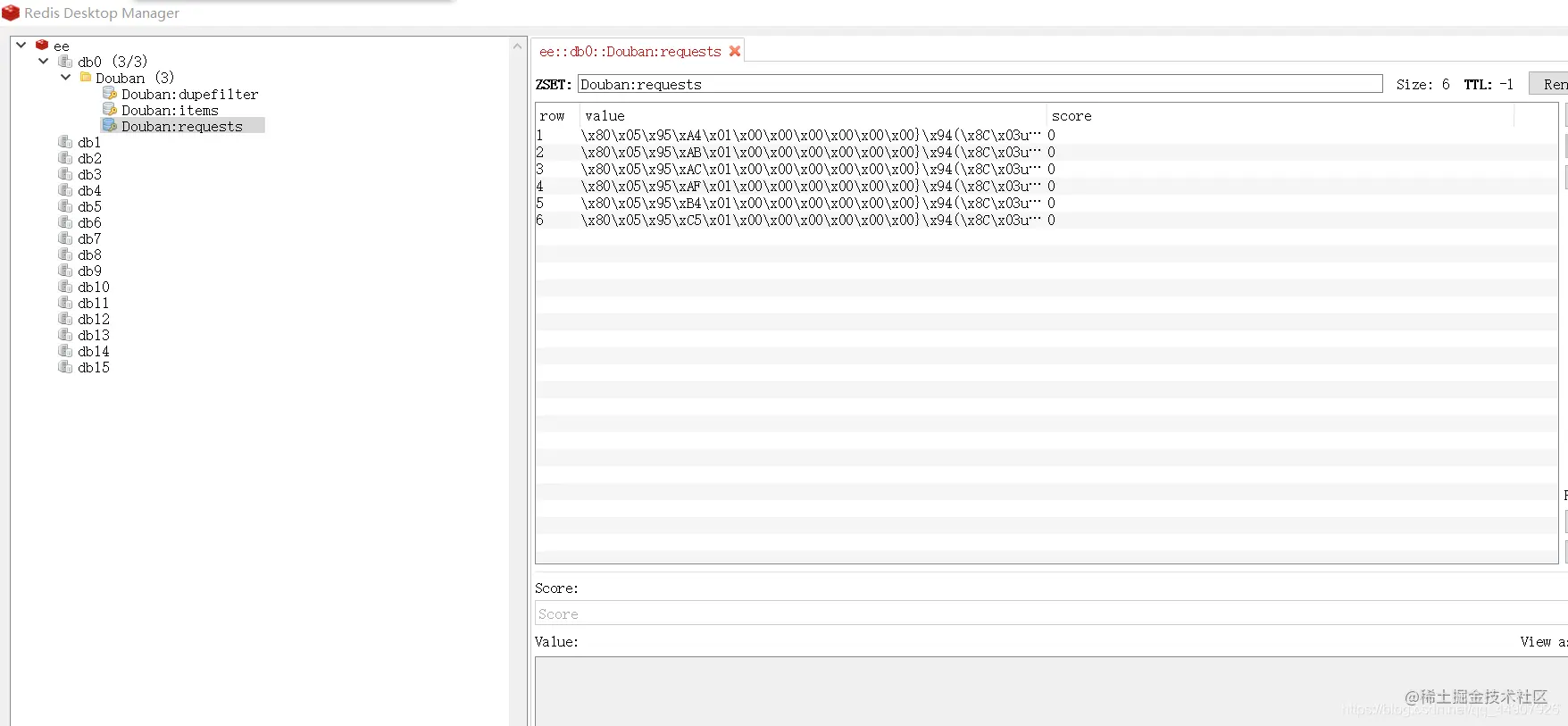This screenshot has height=726, width=1568.
Task: Edit the ZSET key name field
Action: point(980,84)
